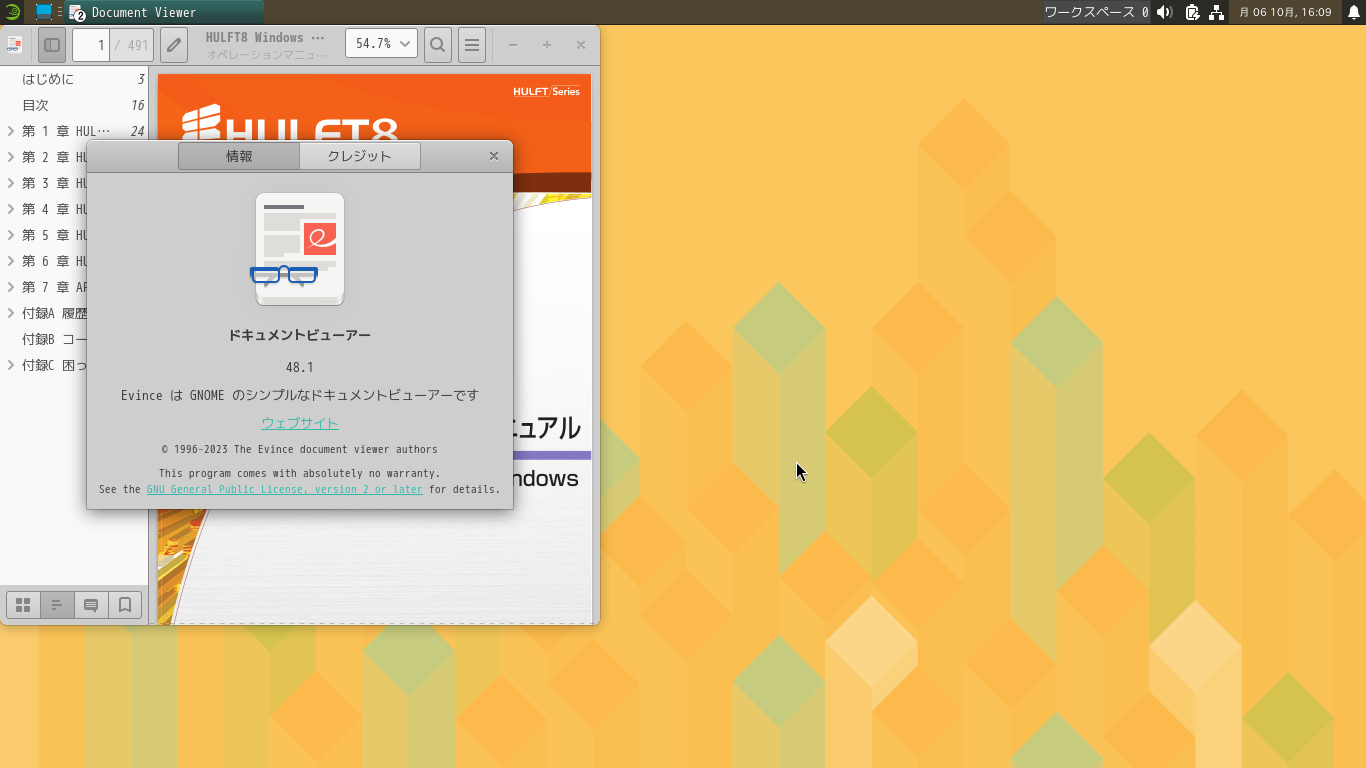Switch to the クレジット tab
Viewport: 1366px width, 768px height.
pos(360,155)
